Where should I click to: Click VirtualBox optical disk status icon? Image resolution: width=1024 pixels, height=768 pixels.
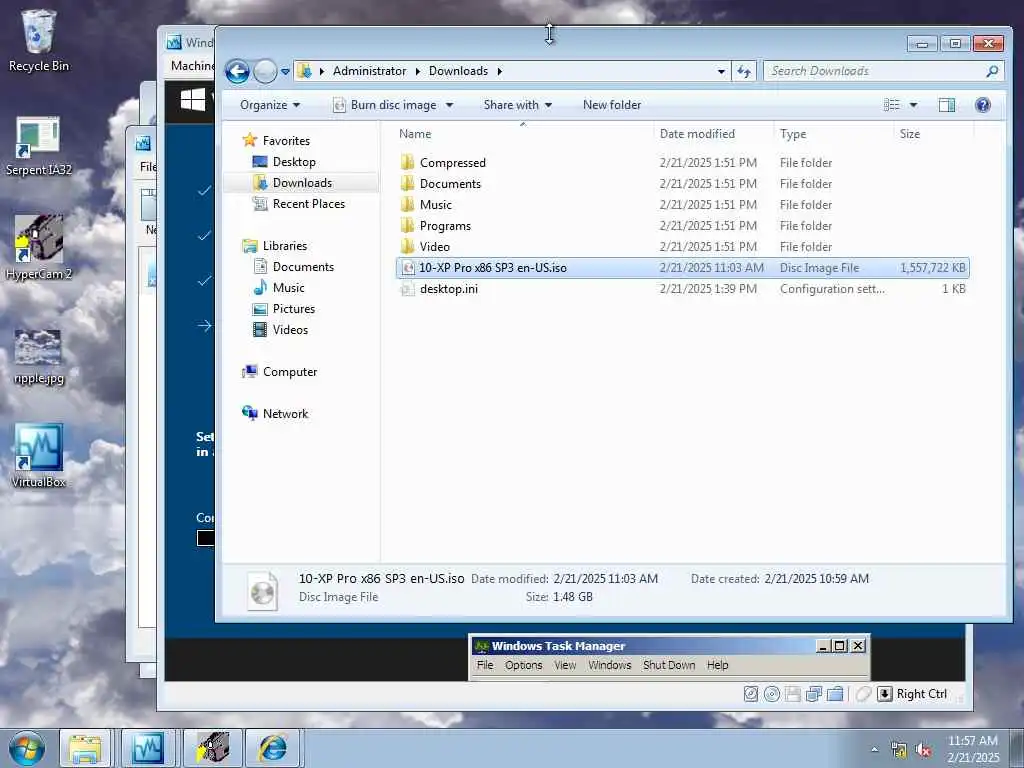(x=772, y=694)
